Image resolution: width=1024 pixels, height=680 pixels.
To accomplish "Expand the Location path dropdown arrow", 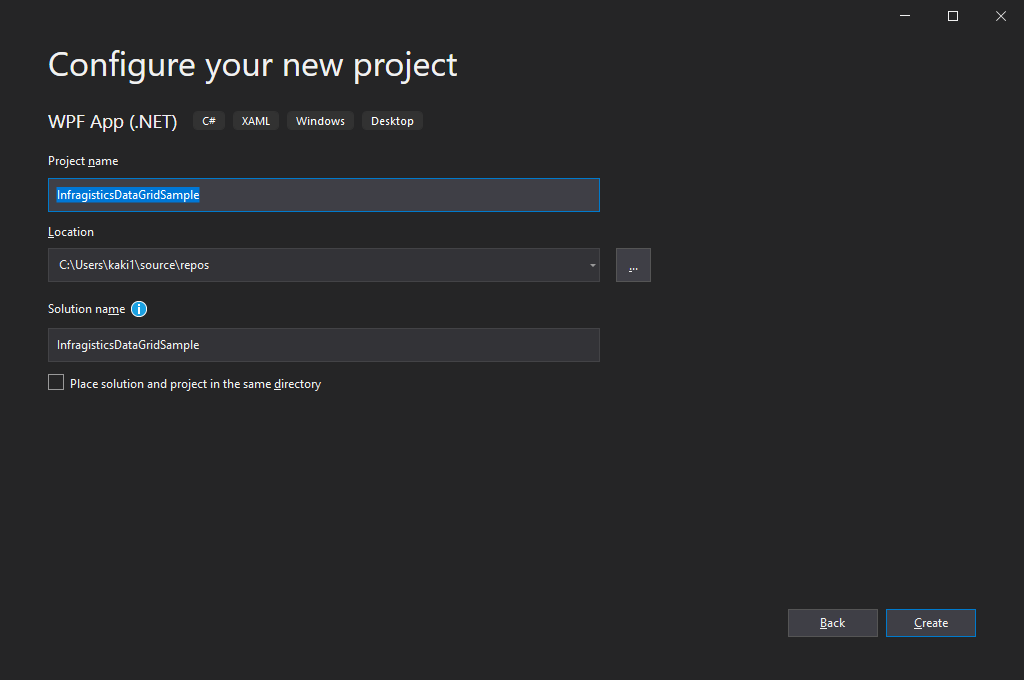I will pos(592,265).
